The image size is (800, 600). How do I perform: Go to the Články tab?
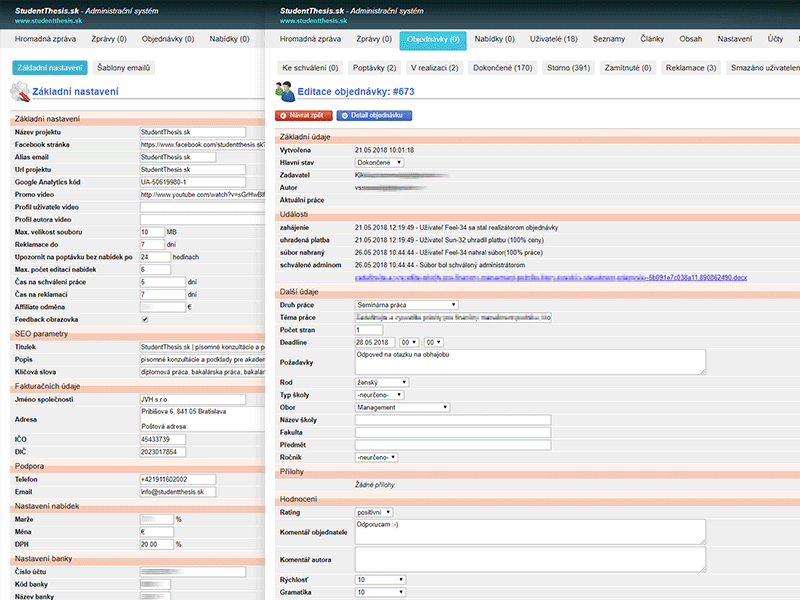652,39
